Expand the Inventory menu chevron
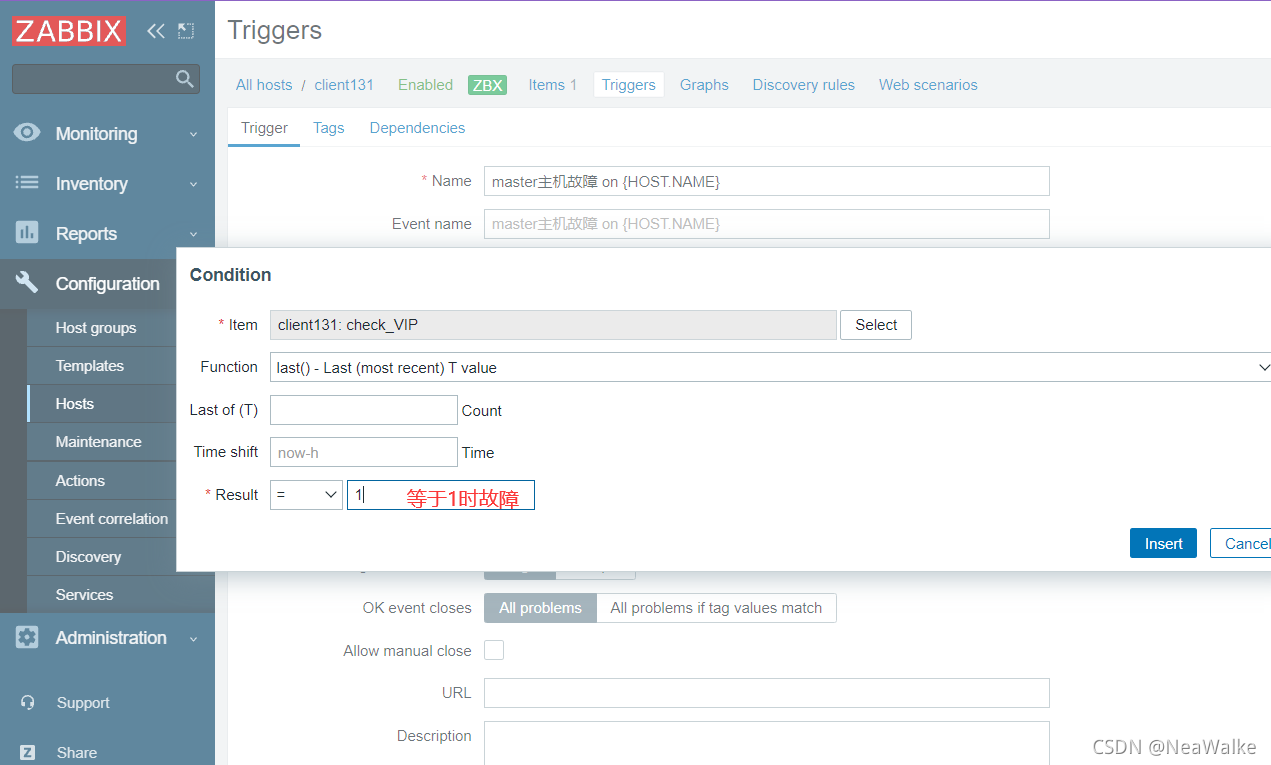Image resolution: width=1271 pixels, height=765 pixels. coord(194,184)
